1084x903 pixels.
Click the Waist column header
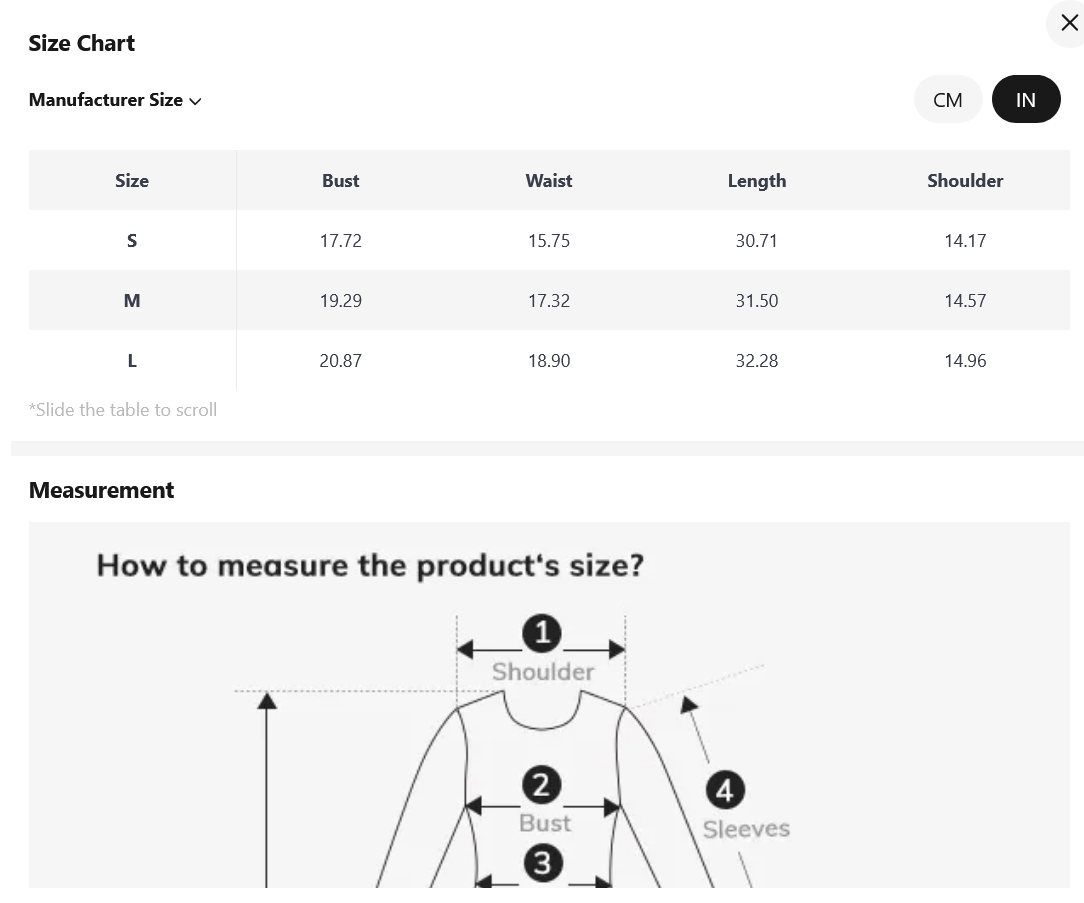[549, 180]
